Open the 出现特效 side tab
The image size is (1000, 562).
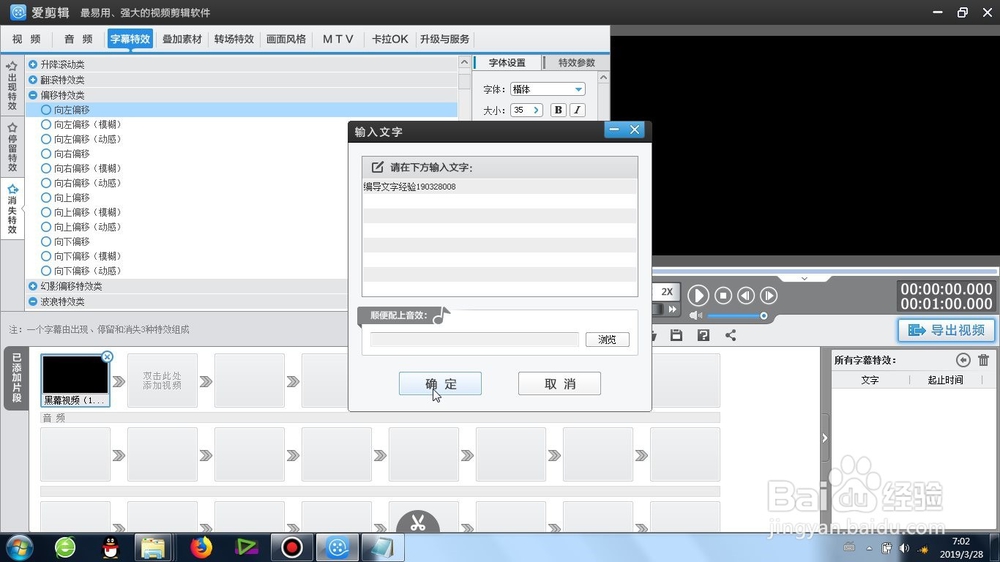(x=12, y=85)
